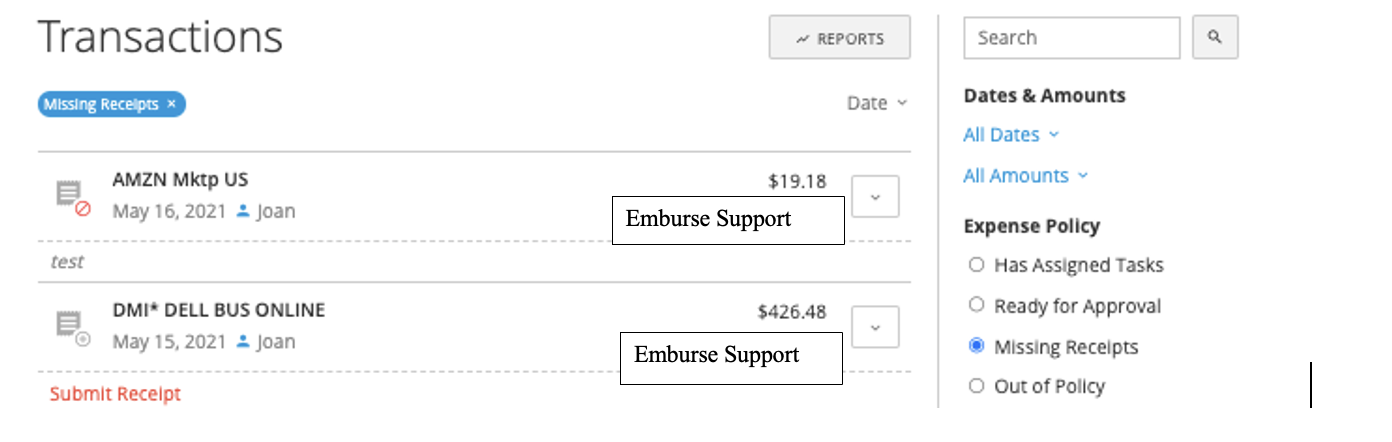Open the All Dates filter dropdown
This screenshot has width=1392, height=442.
point(1010,135)
